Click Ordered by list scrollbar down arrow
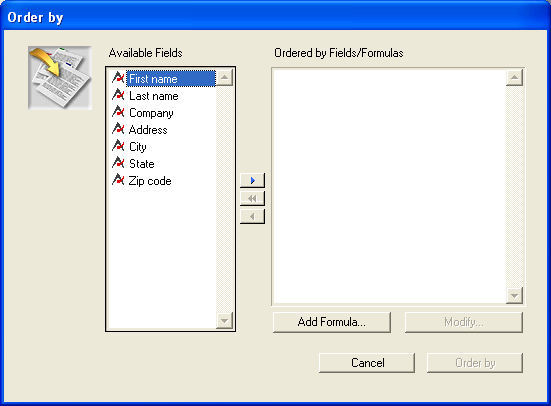 point(514,296)
